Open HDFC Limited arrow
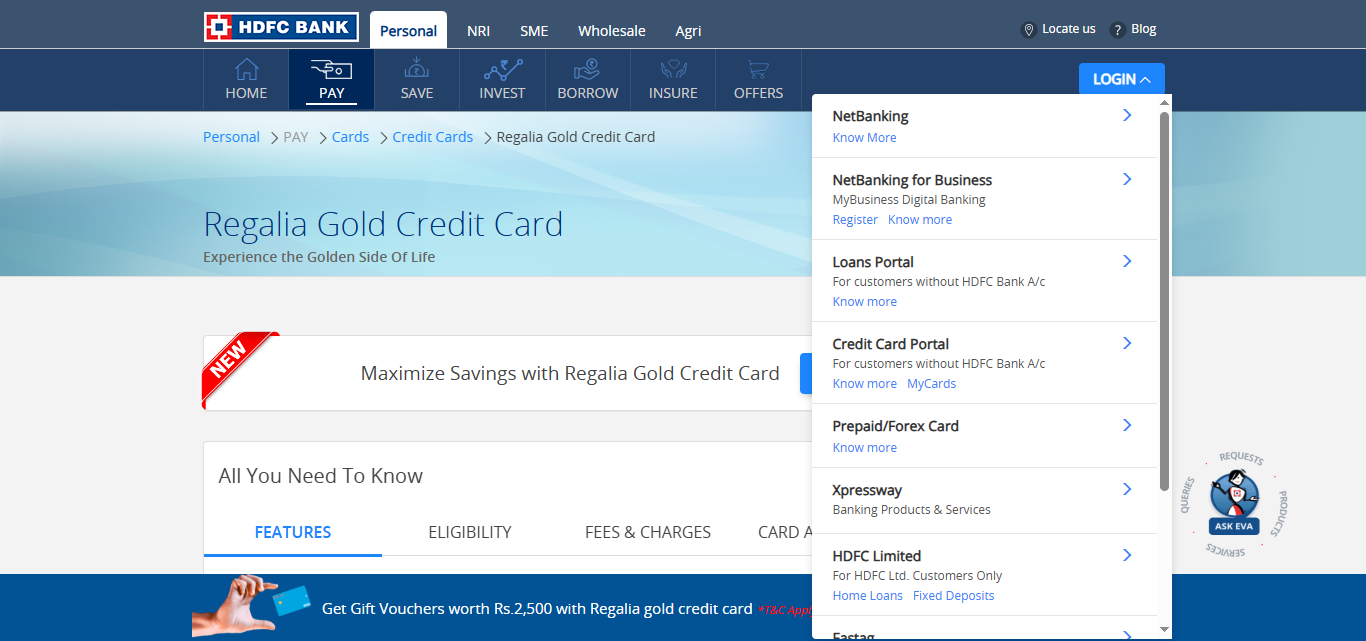 (1127, 555)
